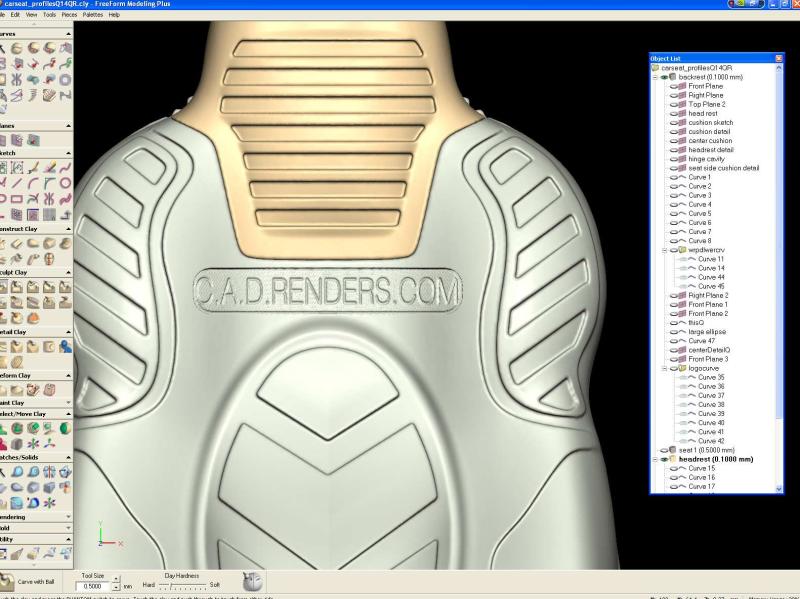Open the View menu
Screen dimensions: 800x599
pos(32,15)
